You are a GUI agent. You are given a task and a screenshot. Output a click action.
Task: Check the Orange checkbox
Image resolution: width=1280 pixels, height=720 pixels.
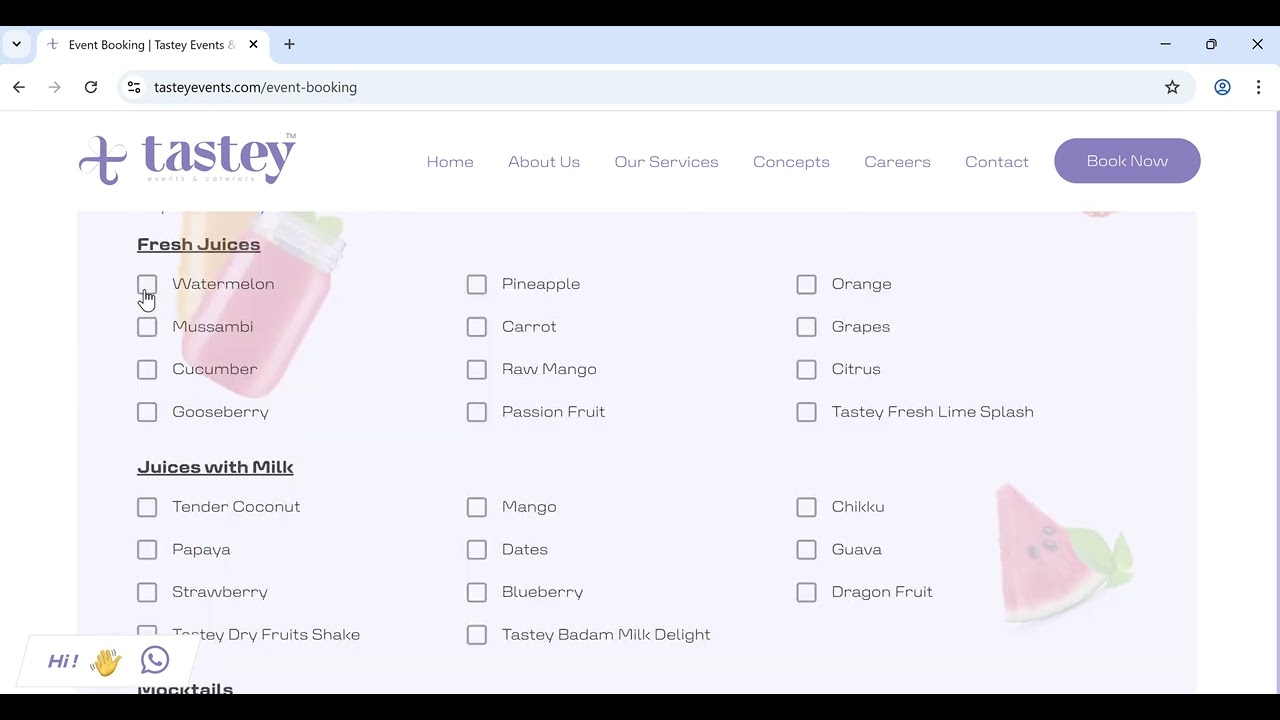pyautogui.click(x=807, y=284)
